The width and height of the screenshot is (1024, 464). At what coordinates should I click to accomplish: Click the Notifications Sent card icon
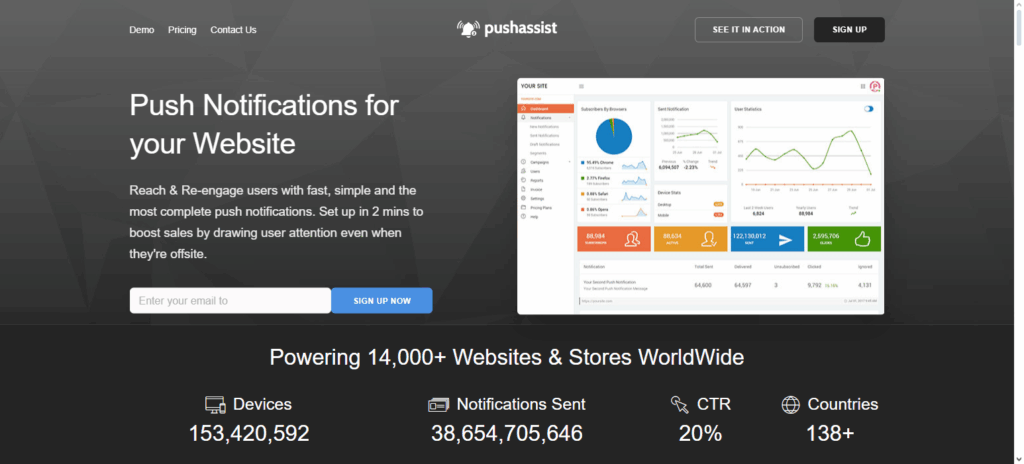pyautogui.click(x=438, y=405)
